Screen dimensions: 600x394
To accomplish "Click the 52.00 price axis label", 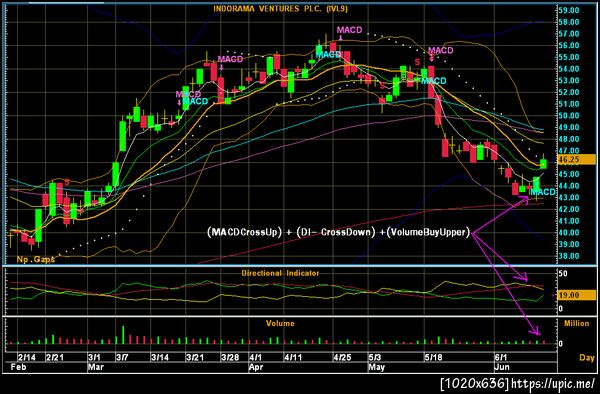I will pos(569,92).
